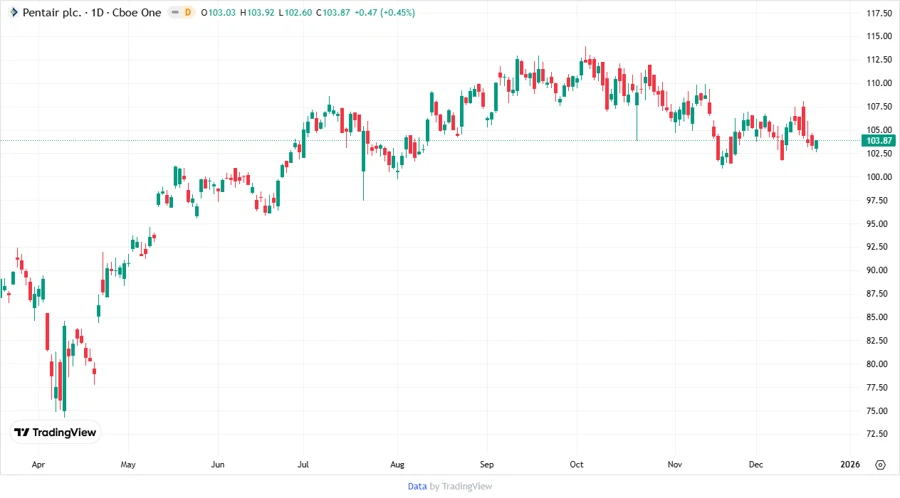
Task: Click the 100.00 price axis label
Action: [879, 177]
